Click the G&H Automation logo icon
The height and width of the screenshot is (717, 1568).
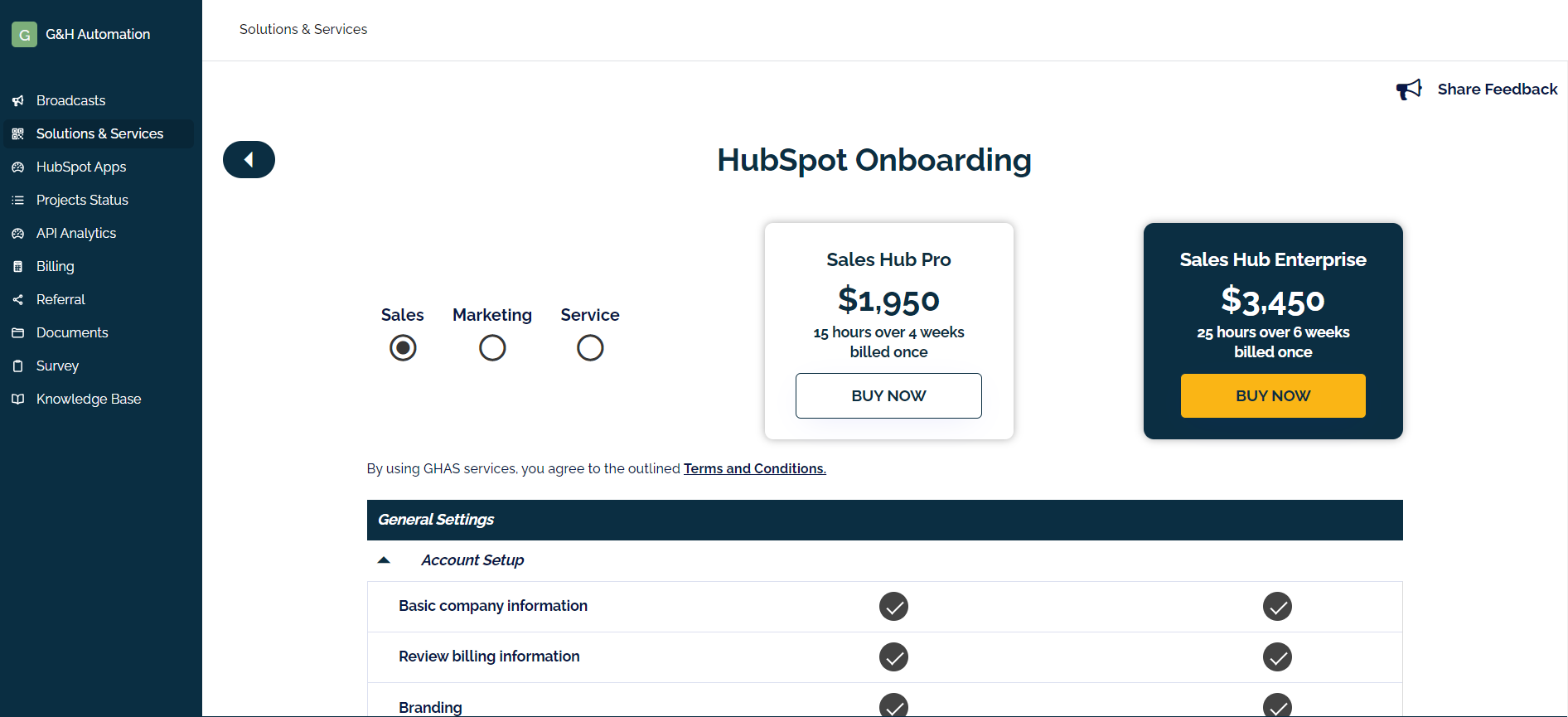[x=24, y=34]
